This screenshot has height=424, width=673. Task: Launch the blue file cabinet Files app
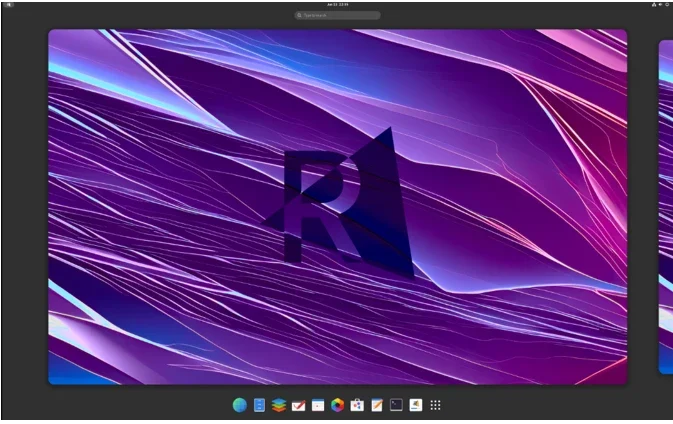coord(259,405)
